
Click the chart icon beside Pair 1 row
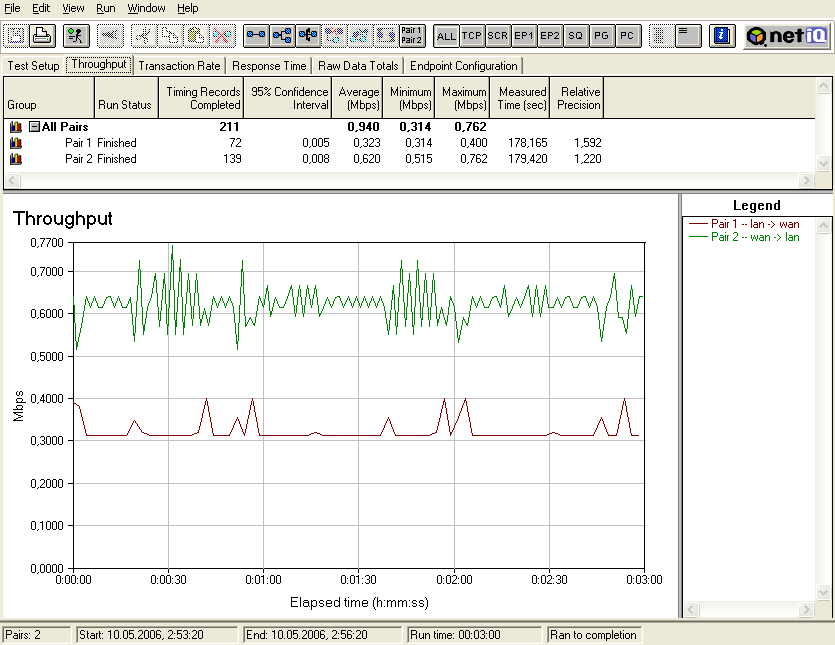point(15,143)
